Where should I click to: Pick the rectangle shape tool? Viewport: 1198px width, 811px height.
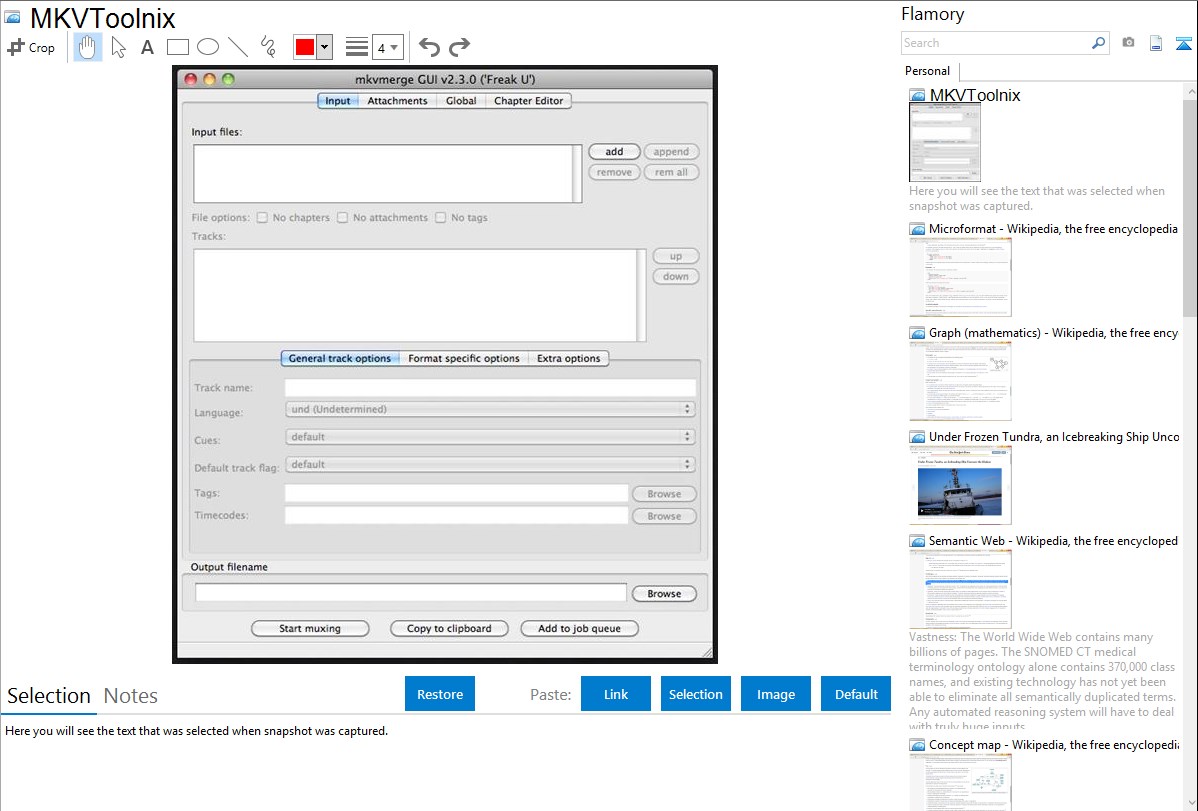click(x=177, y=47)
